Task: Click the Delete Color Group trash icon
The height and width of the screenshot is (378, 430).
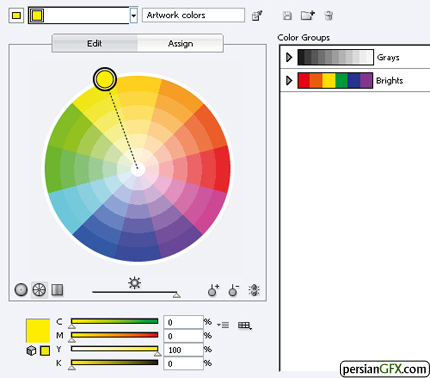Action: (x=329, y=16)
